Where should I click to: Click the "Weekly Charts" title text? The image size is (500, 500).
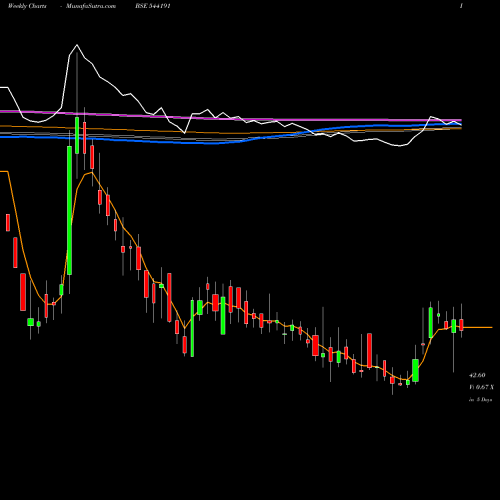click(27, 6)
